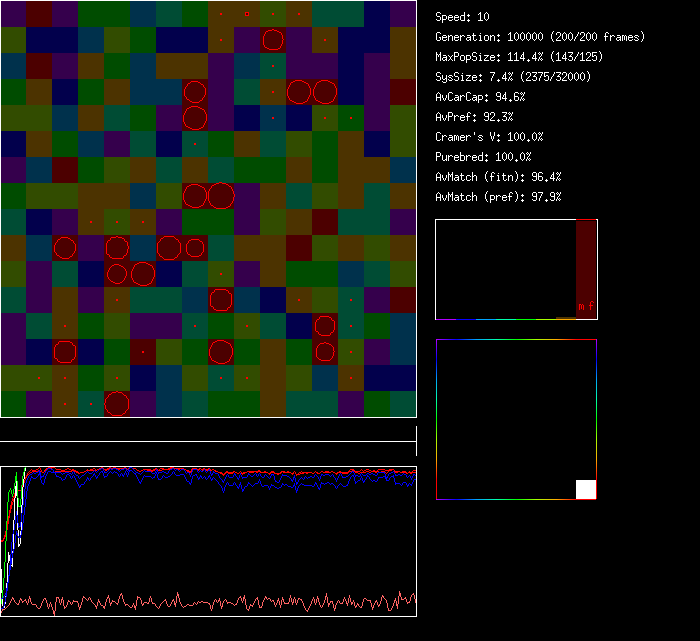This screenshot has height=641, width=700.
Task: Click the leftmost red circle in the grid
Action: click(65, 248)
